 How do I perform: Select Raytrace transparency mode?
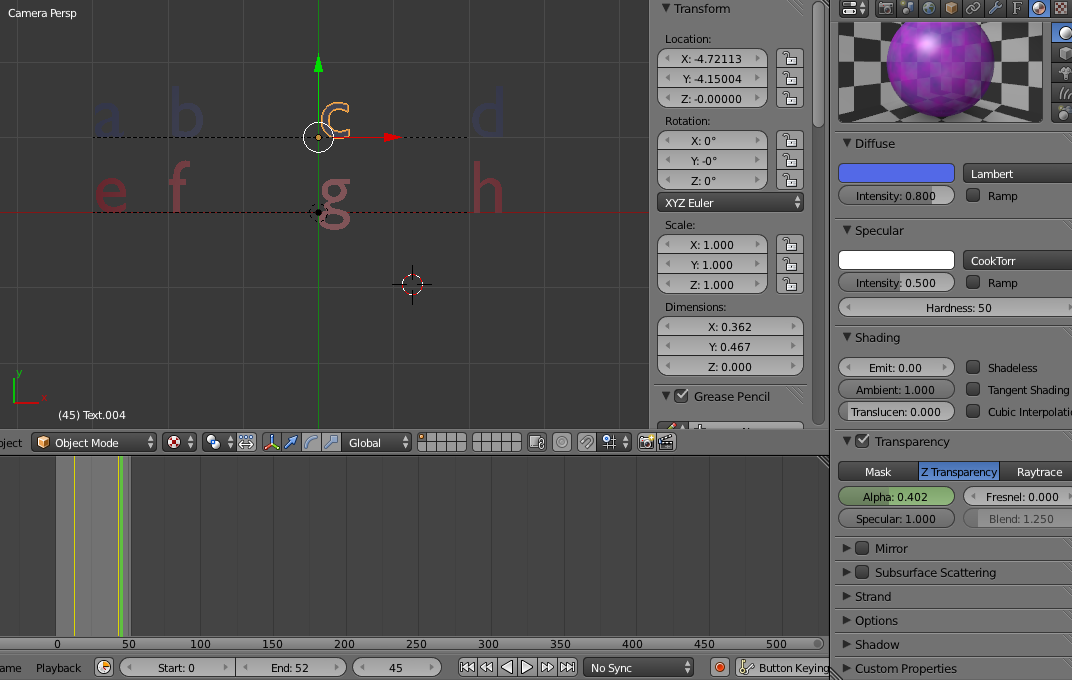coord(1036,472)
